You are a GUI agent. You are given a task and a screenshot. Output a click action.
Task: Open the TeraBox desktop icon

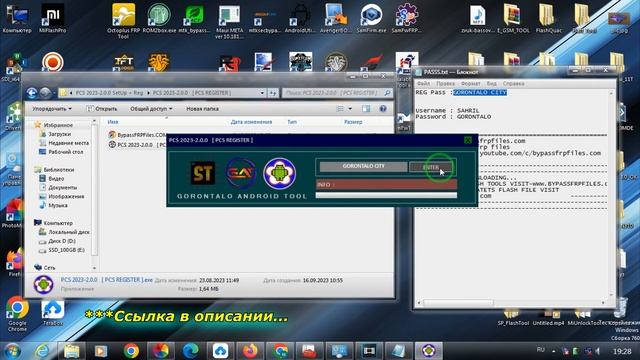pos(53,313)
